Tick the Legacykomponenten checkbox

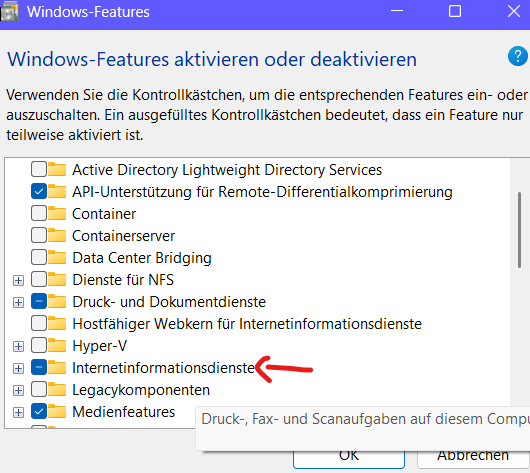pos(39,389)
